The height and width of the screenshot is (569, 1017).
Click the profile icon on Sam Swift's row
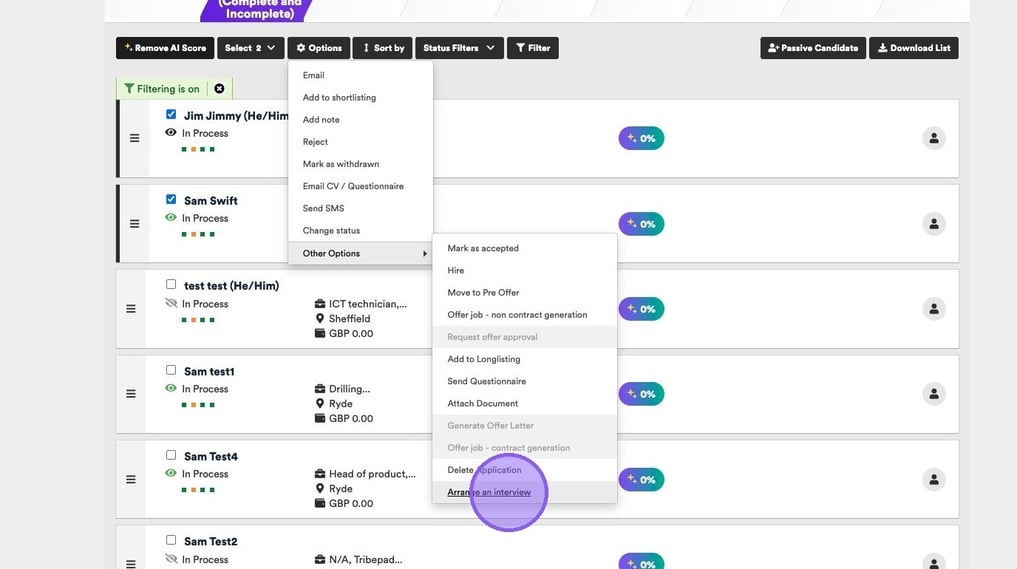pyautogui.click(x=933, y=224)
